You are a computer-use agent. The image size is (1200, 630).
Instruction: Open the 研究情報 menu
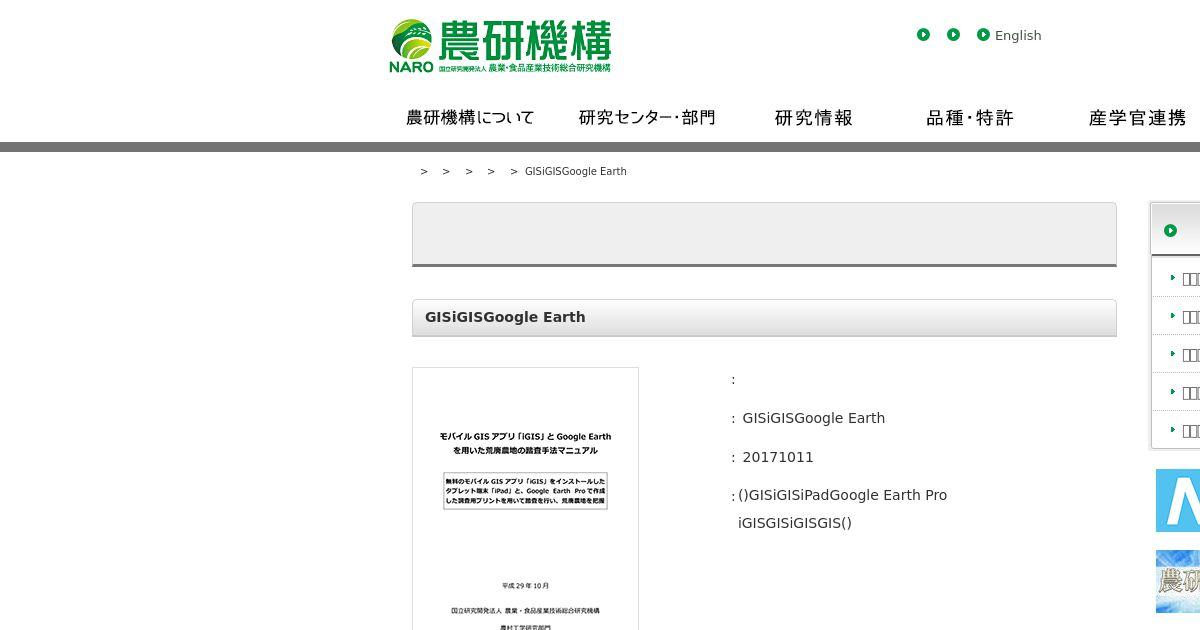pyautogui.click(x=814, y=118)
